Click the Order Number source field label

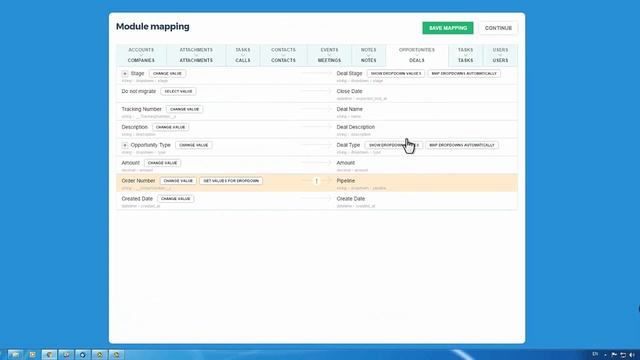pyautogui.click(x=138, y=181)
